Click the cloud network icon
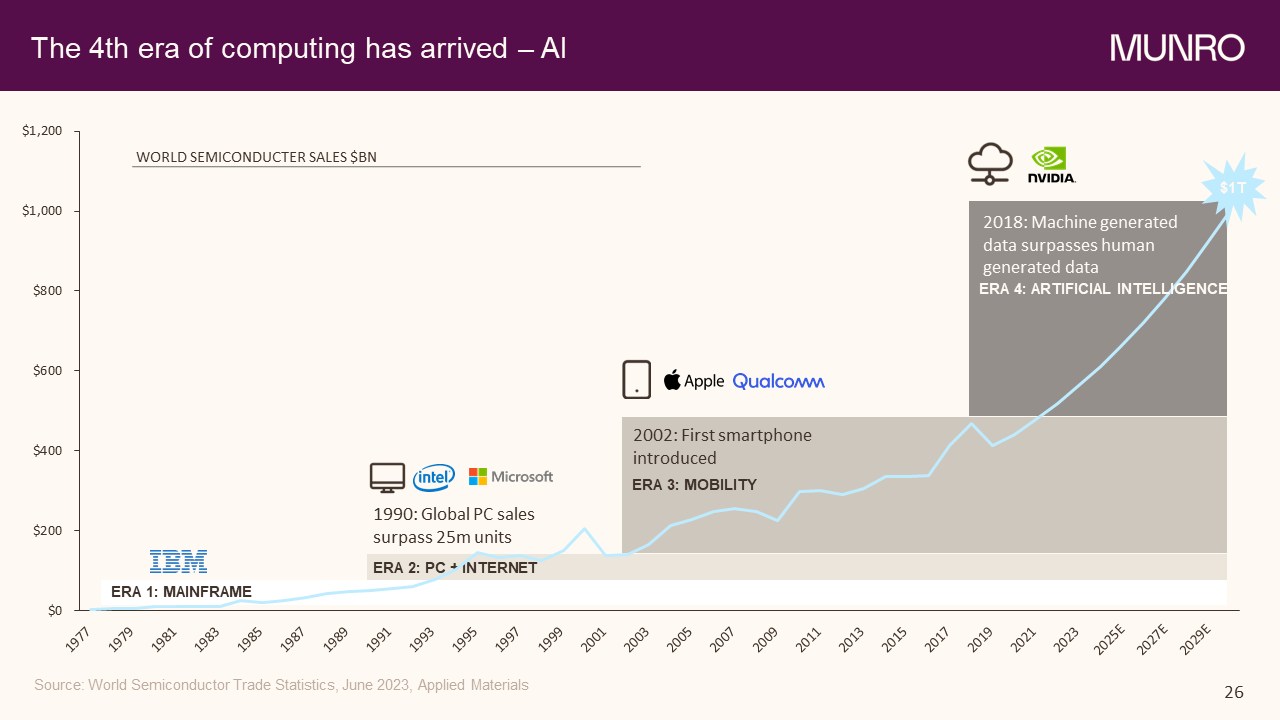The image size is (1280, 720). pos(991,164)
